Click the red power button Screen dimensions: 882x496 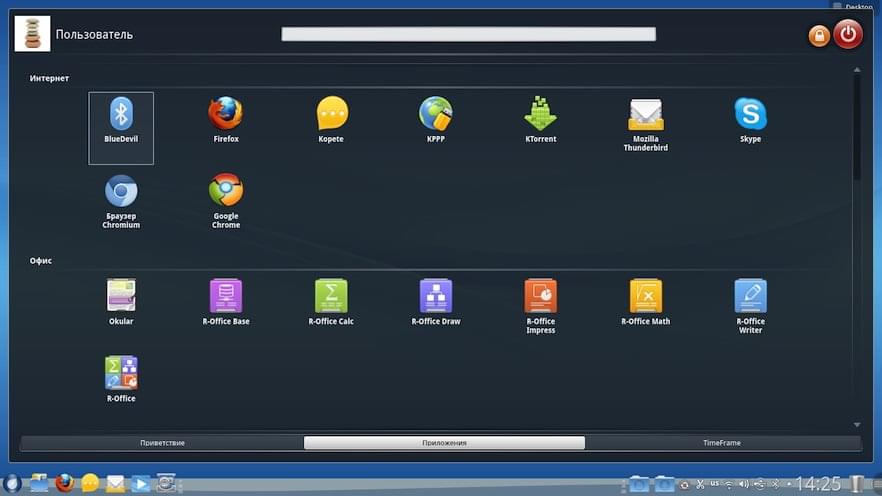click(x=848, y=34)
